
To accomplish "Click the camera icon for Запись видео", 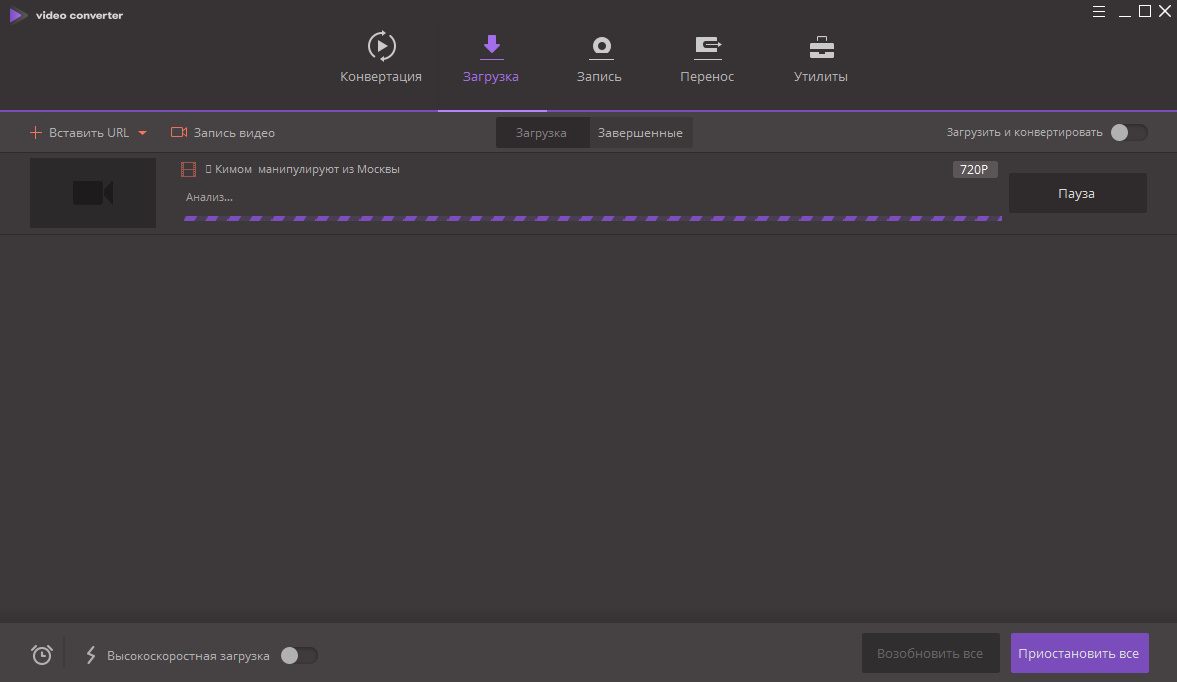I will pos(179,132).
